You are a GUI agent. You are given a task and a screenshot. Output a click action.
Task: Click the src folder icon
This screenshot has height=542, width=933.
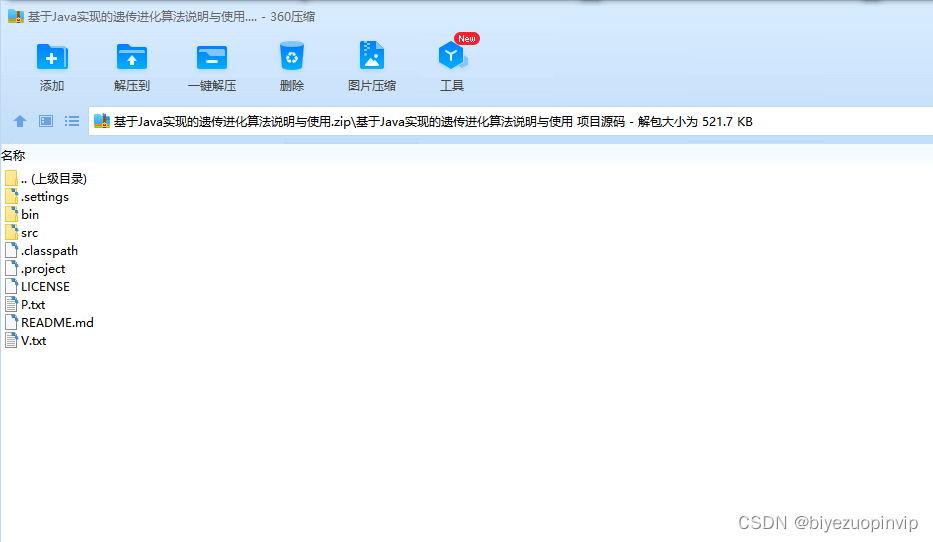click(11, 233)
